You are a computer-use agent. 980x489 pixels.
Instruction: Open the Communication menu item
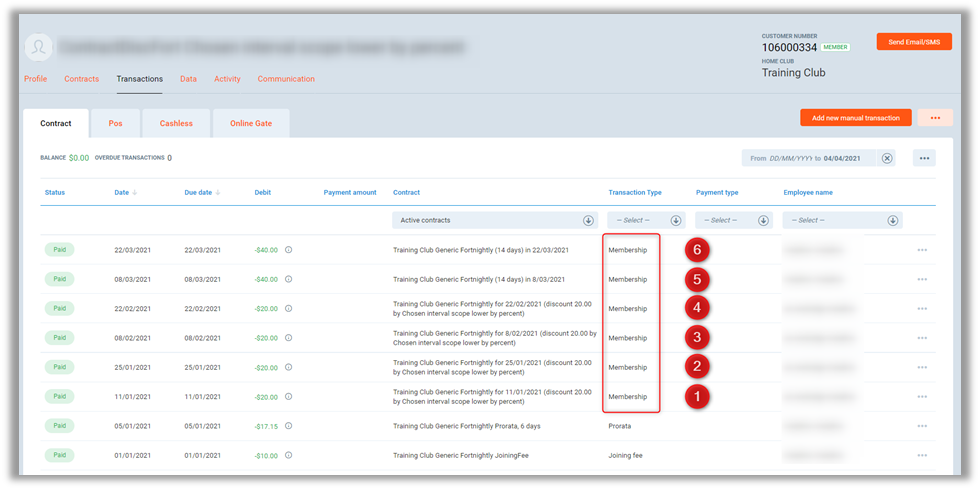tap(286, 79)
